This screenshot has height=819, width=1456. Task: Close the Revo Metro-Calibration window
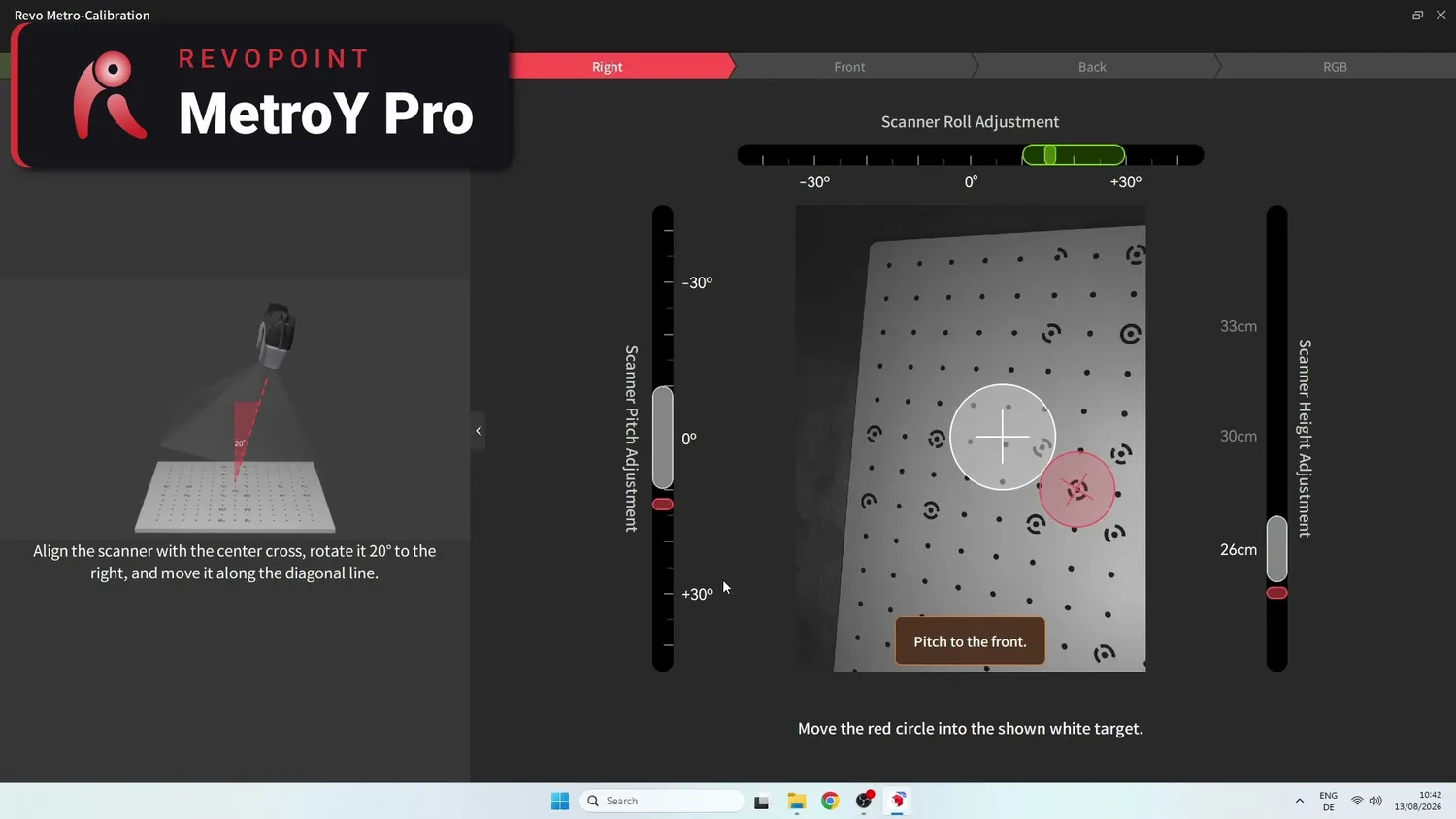pyautogui.click(x=1441, y=15)
